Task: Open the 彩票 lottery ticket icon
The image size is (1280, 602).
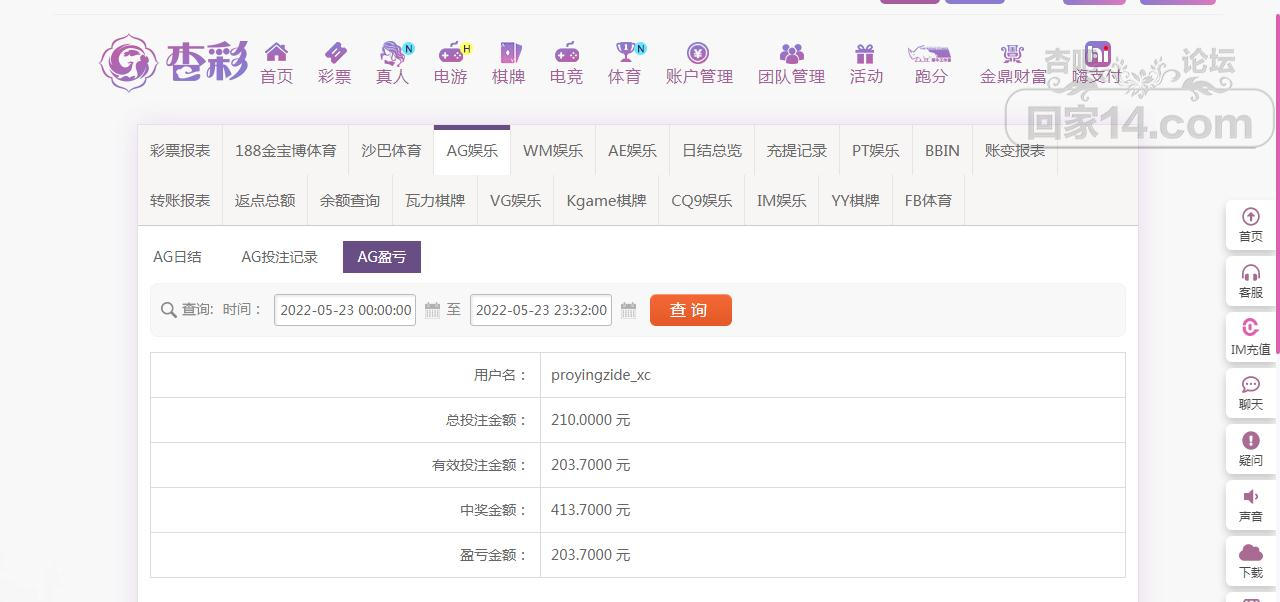Action: 334,53
